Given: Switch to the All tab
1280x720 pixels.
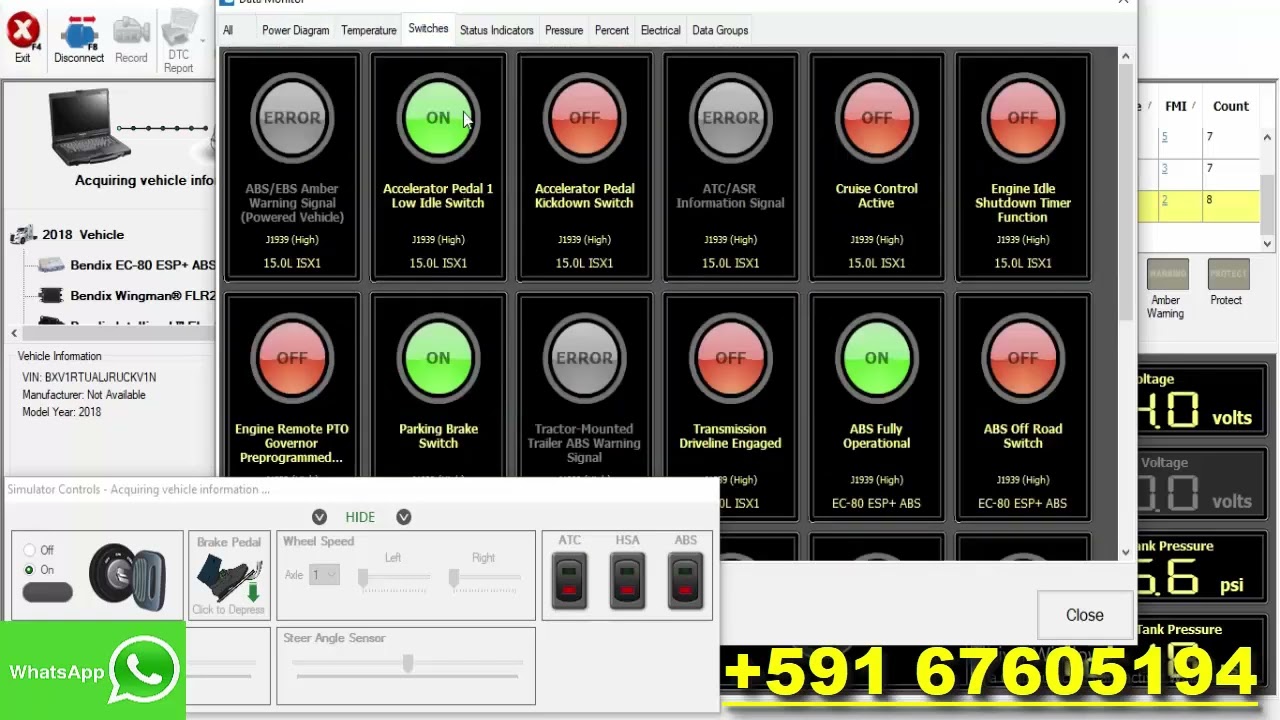Looking at the screenshot, I should click(x=228, y=30).
